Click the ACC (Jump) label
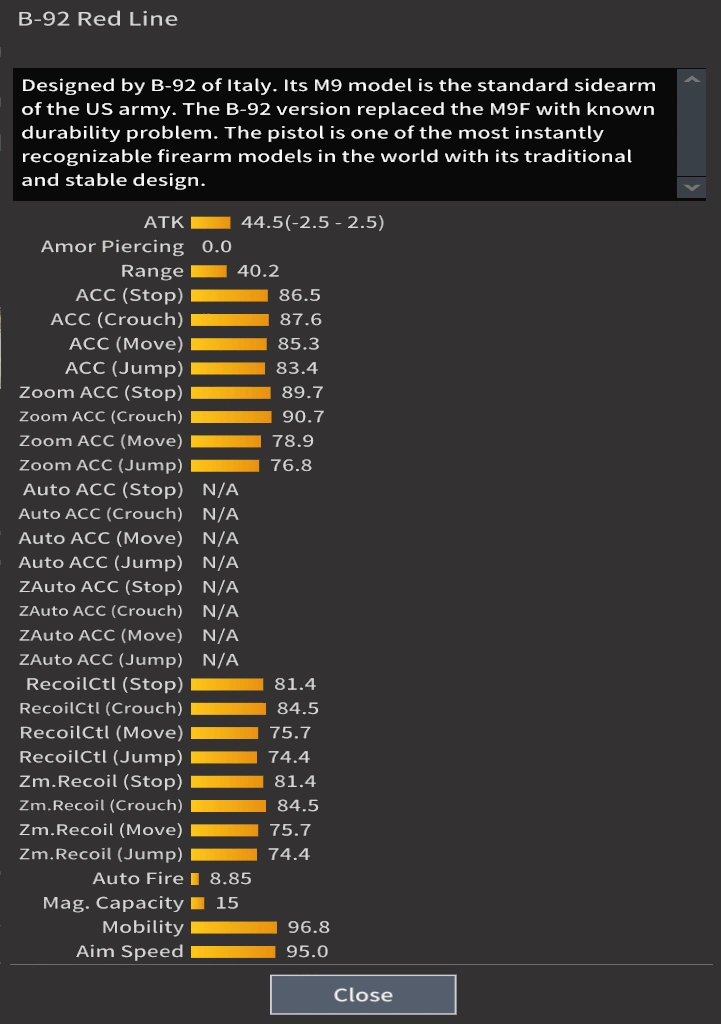721x1024 pixels. tap(124, 368)
